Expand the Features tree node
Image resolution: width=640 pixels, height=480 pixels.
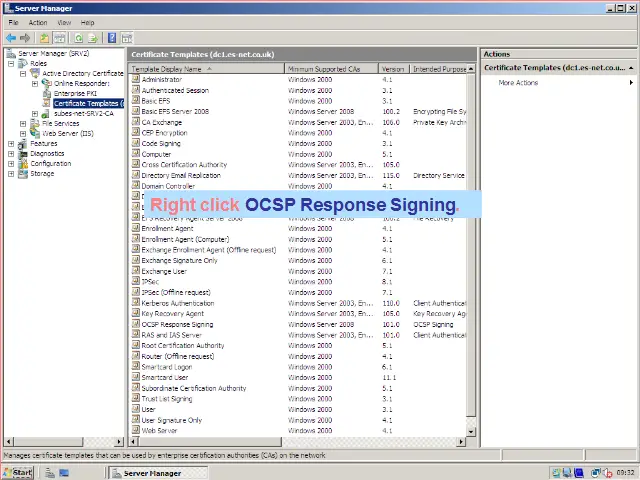11,144
